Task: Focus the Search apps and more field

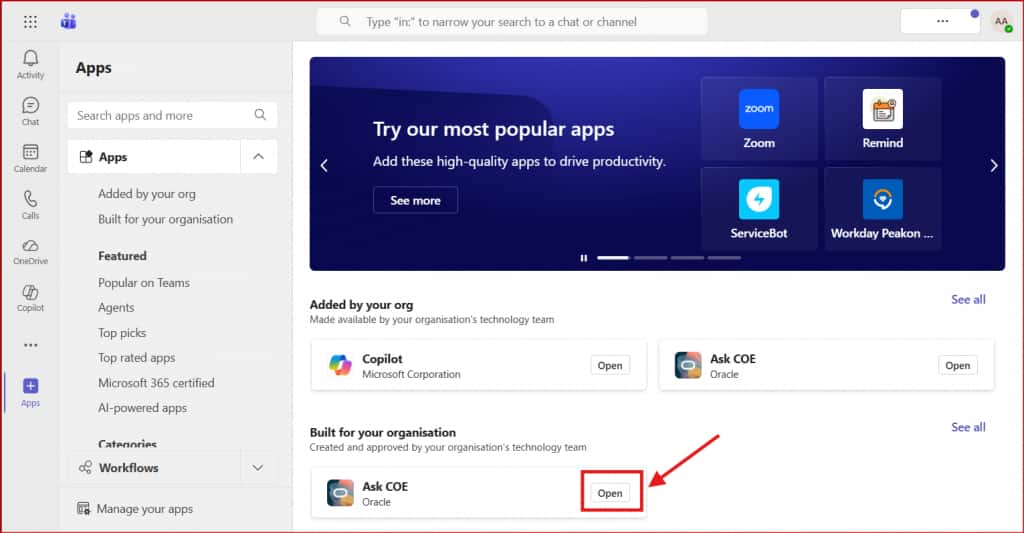Action: pyautogui.click(x=172, y=115)
